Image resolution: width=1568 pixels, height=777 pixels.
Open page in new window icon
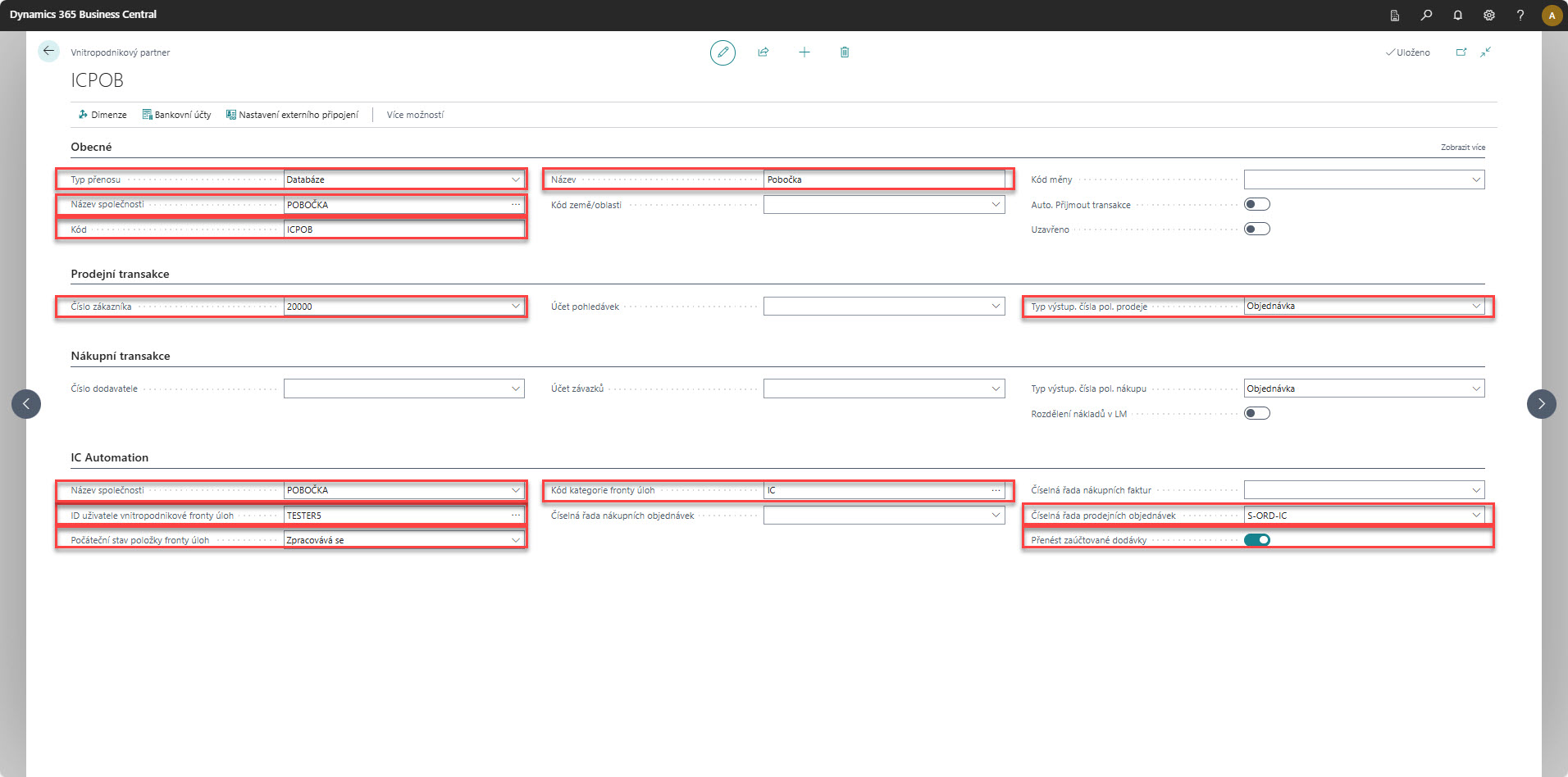point(1461,52)
